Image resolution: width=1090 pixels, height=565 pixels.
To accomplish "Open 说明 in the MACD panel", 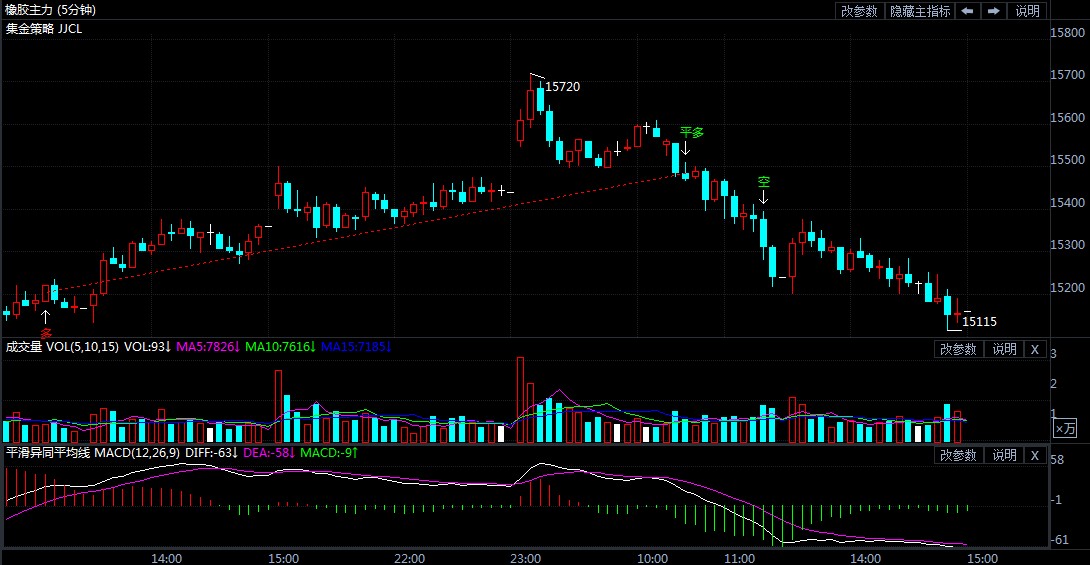I will click(x=1004, y=455).
